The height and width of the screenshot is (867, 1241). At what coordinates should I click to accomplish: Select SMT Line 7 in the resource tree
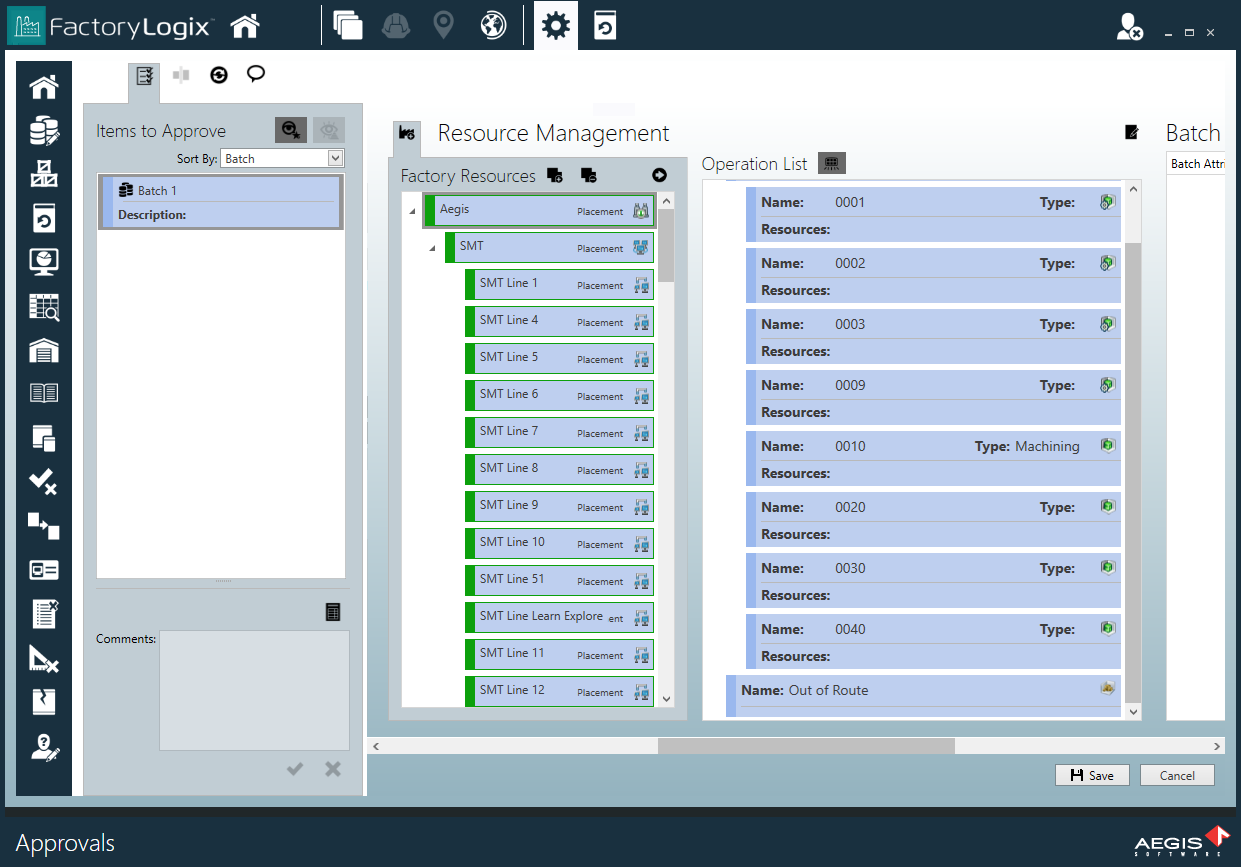pyautogui.click(x=559, y=431)
